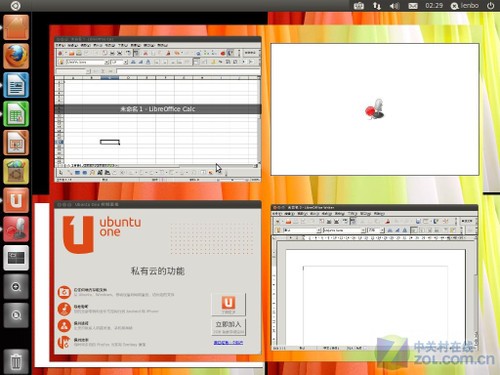Viewport: 500px width, 375px height.
Task: Open the font size dropdown in Writer window
Action: [383, 230]
